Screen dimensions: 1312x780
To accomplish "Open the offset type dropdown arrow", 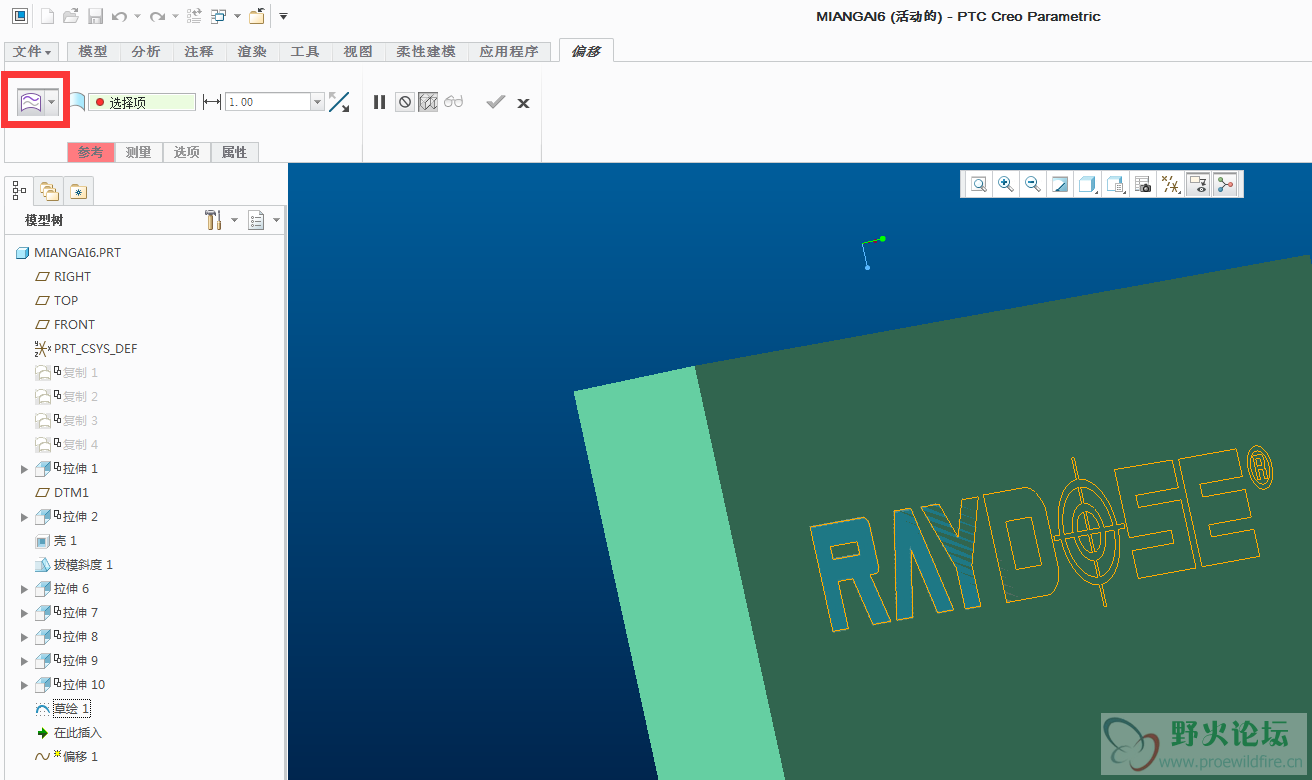I will tap(52, 101).
